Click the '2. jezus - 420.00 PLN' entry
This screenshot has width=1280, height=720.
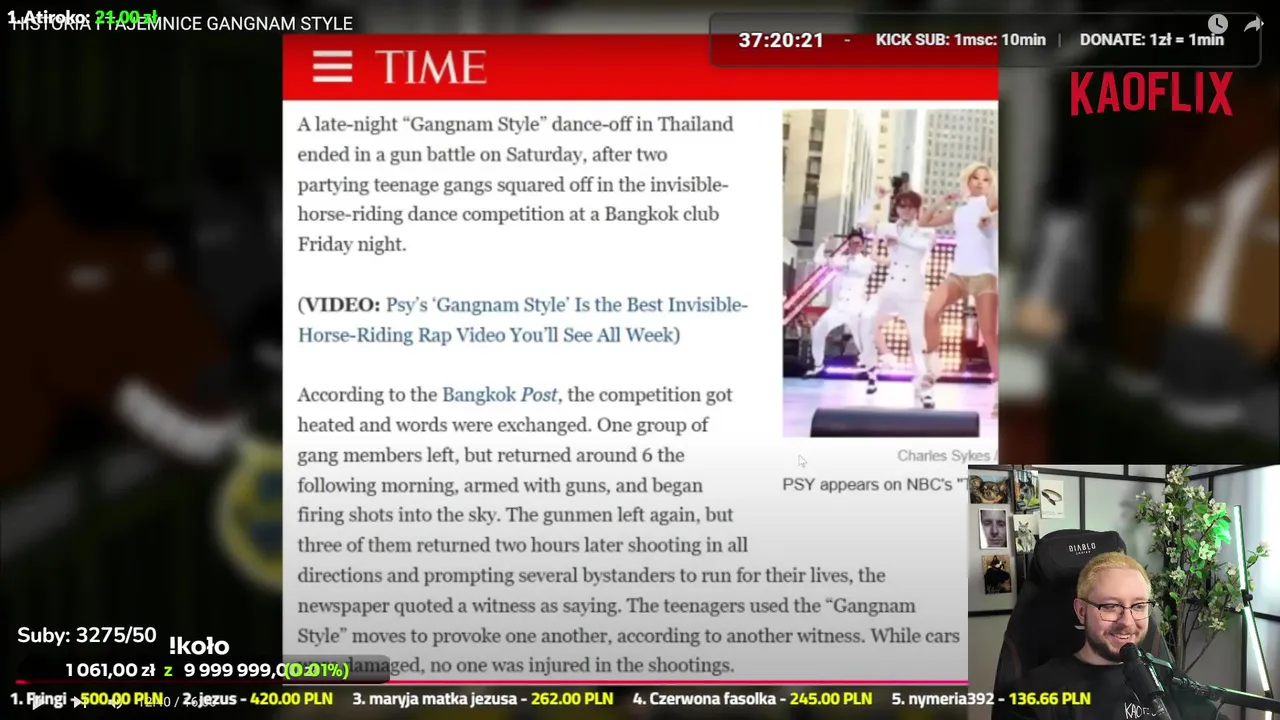tap(257, 699)
